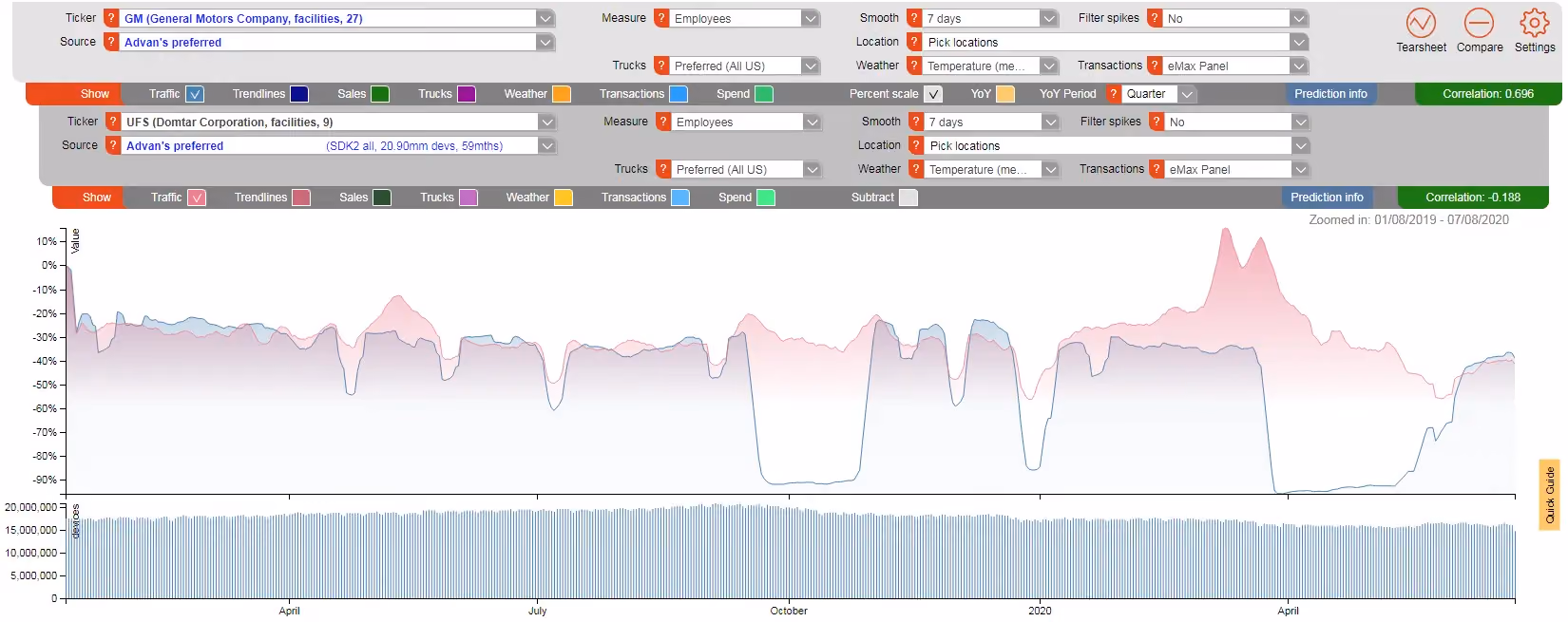
Task: Click help icon beside UFS Trucks dropdown
Action: (663, 169)
